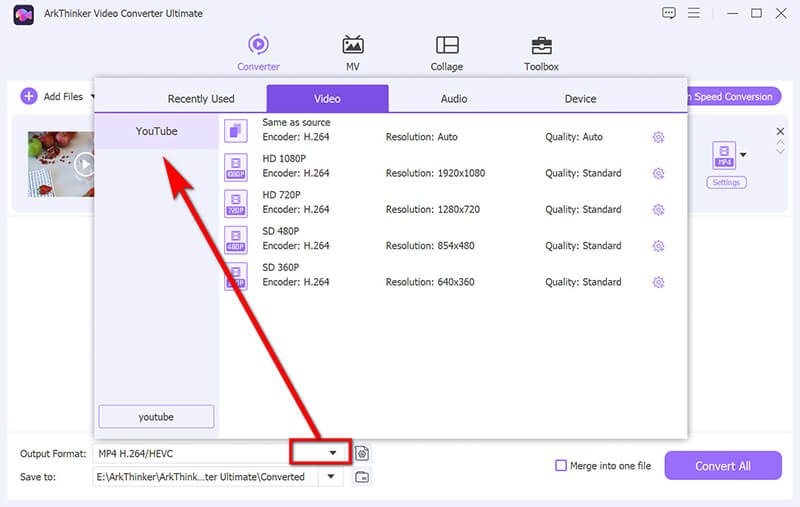Image resolution: width=800 pixels, height=507 pixels.
Task: Select the HD 720P profile name
Action: click(x=281, y=195)
